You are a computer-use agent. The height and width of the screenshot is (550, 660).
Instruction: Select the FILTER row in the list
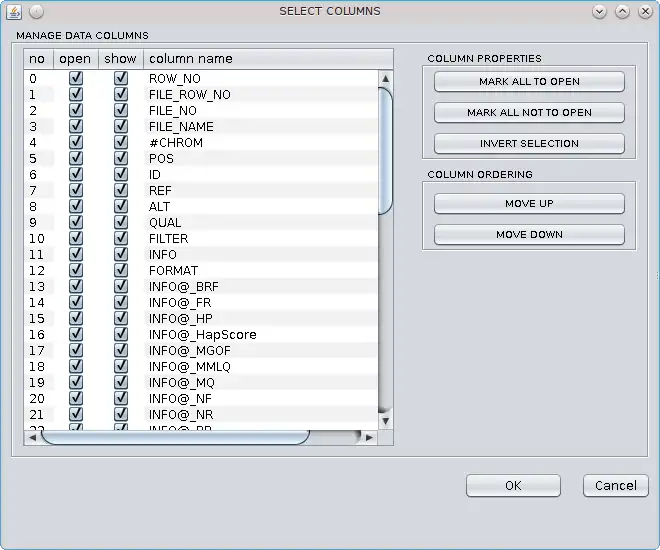coord(201,239)
